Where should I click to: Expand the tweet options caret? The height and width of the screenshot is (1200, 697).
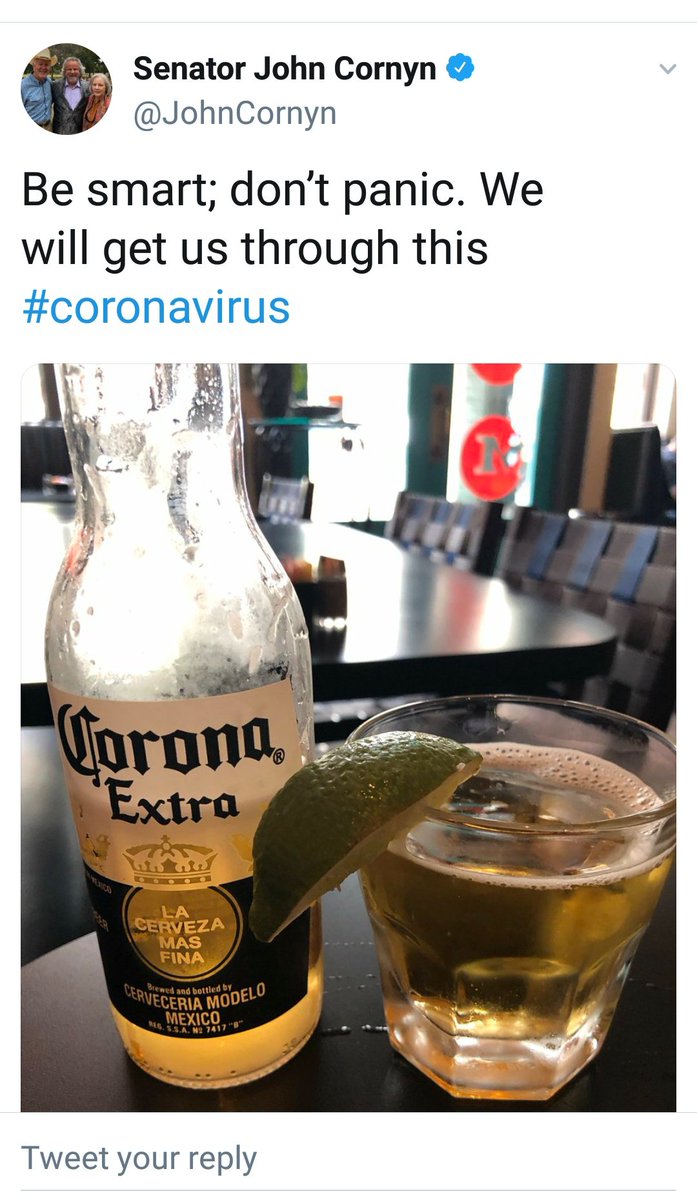pos(667,69)
